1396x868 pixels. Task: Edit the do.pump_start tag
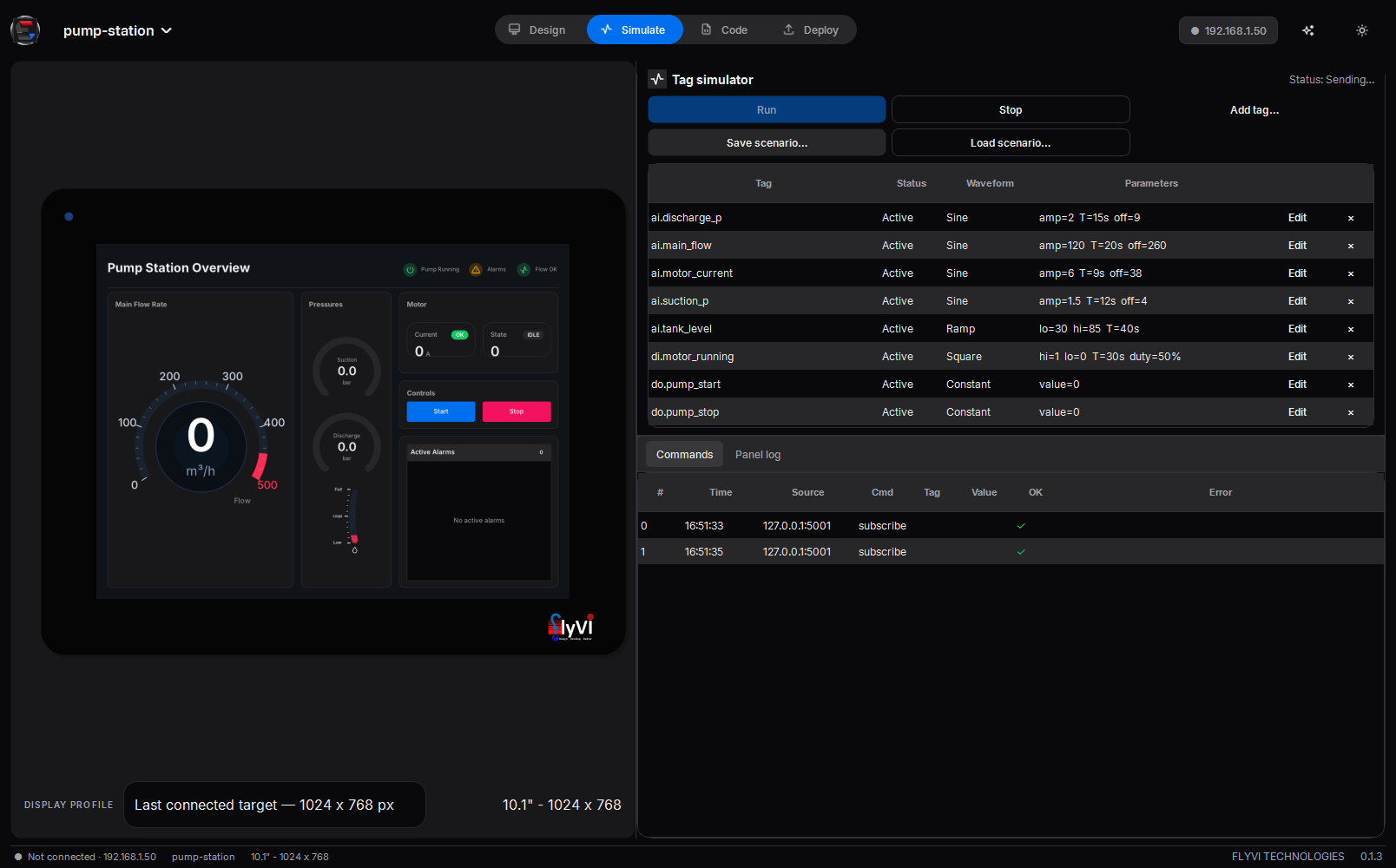[x=1297, y=385]
